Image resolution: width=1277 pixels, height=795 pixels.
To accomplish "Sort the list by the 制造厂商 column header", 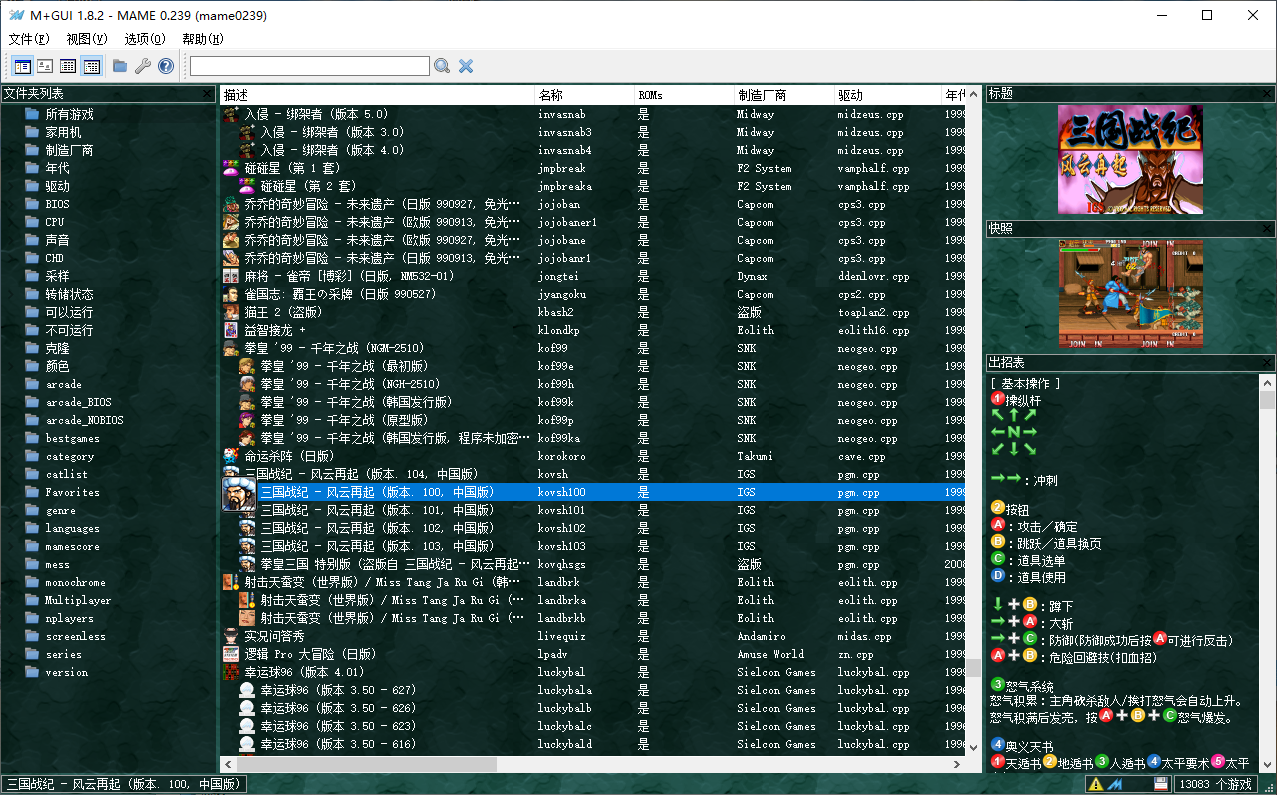I will point(762,95).
